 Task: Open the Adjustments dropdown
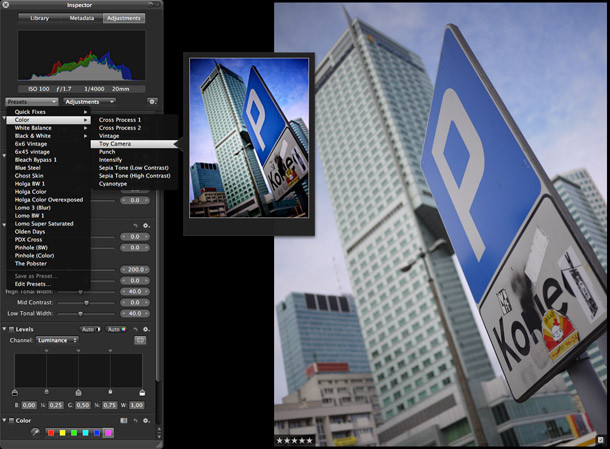[x=89, y=102]
